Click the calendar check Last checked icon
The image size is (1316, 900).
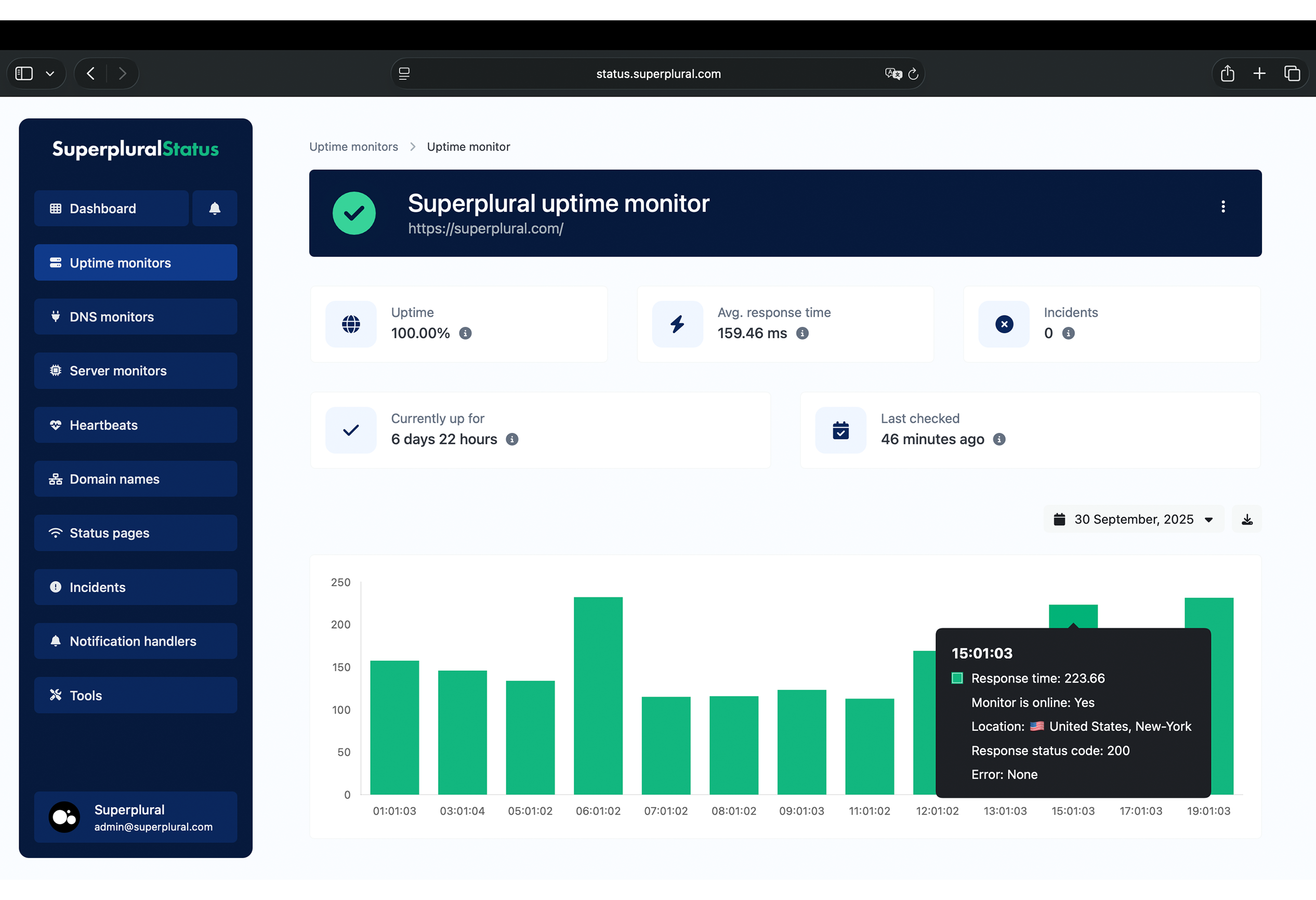841,430
